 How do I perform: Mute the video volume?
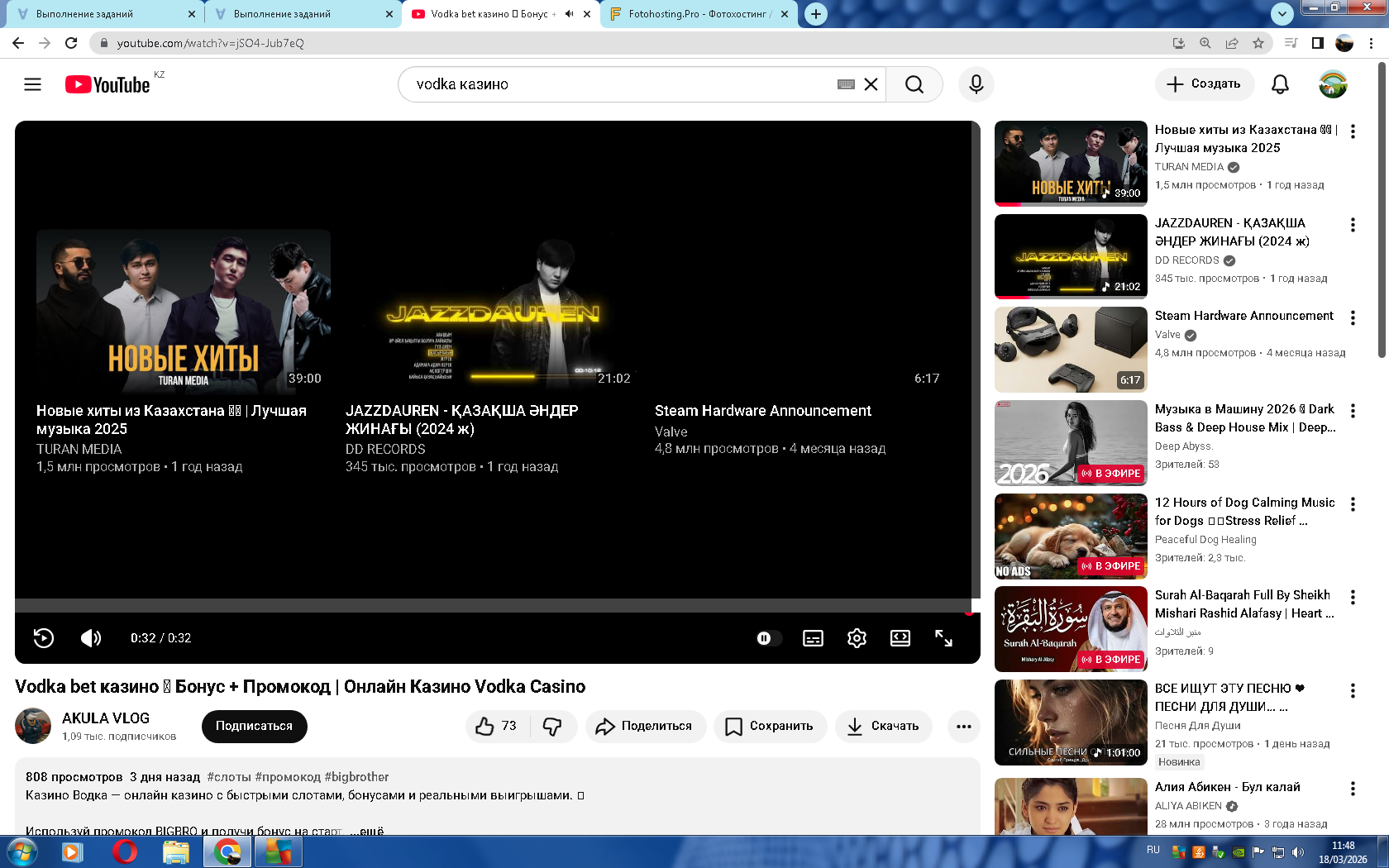click(x=91, y=638)
